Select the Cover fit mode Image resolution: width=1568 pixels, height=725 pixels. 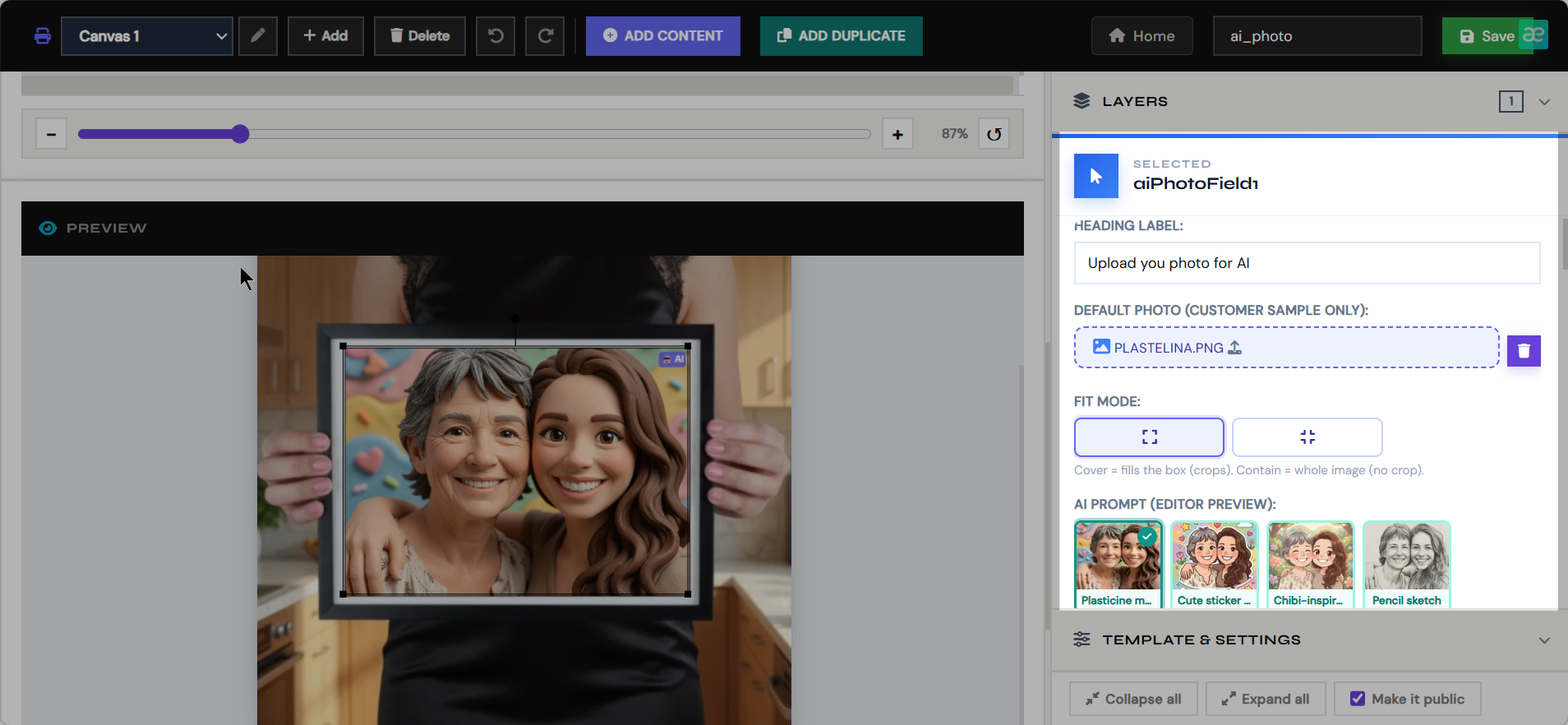point(1149,437)
